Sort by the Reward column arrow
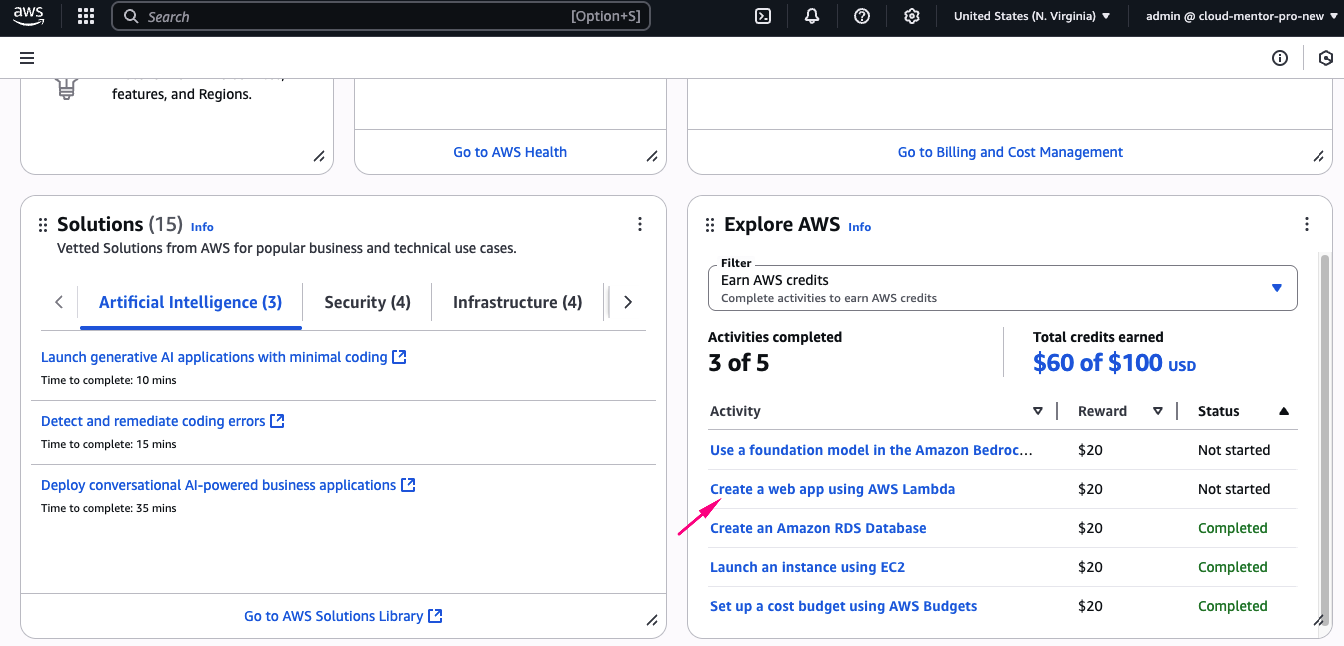The height and width of the screenshot is (646, 1344). 1158,411
